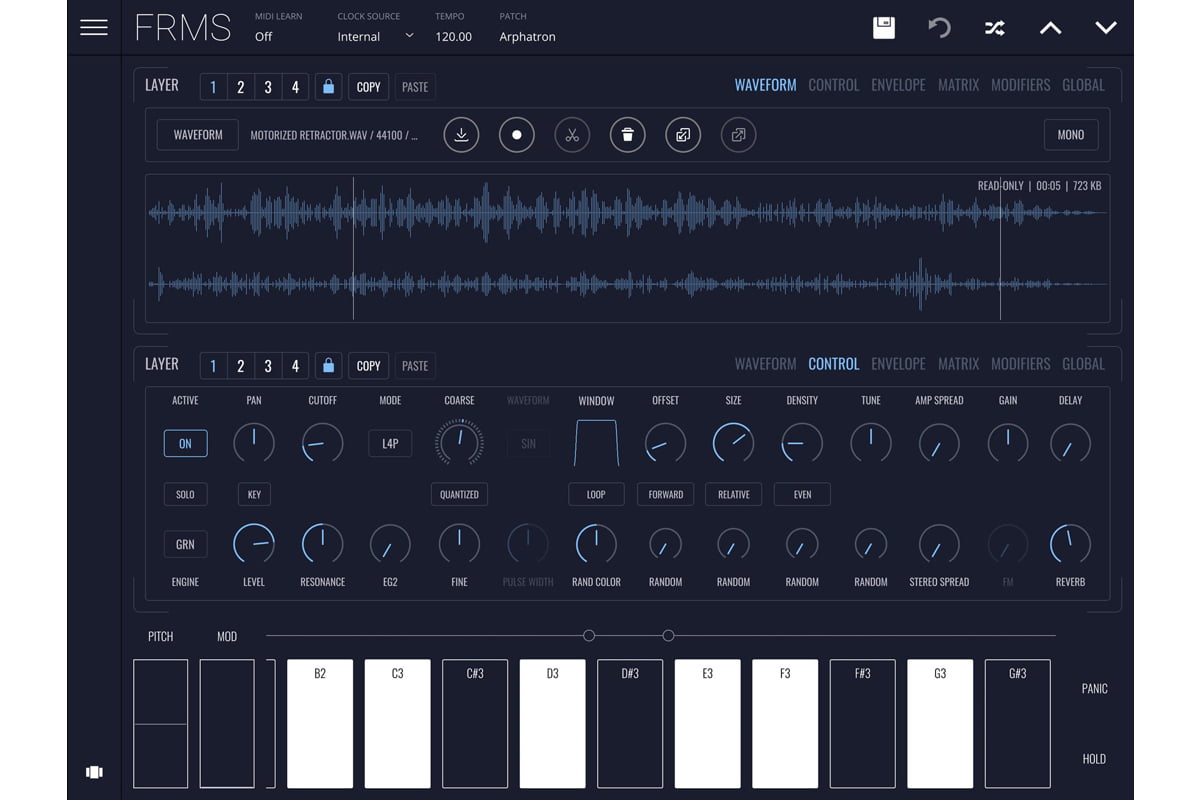Click the REVERB knob
1200x800 pixels.
point(1070,544)
